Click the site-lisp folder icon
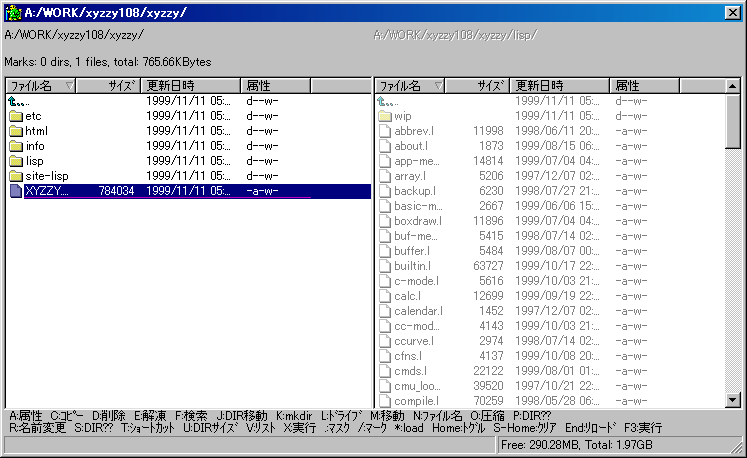Viewport: 747px width, 458px height. pyautogui.click(x=16, y=176)
